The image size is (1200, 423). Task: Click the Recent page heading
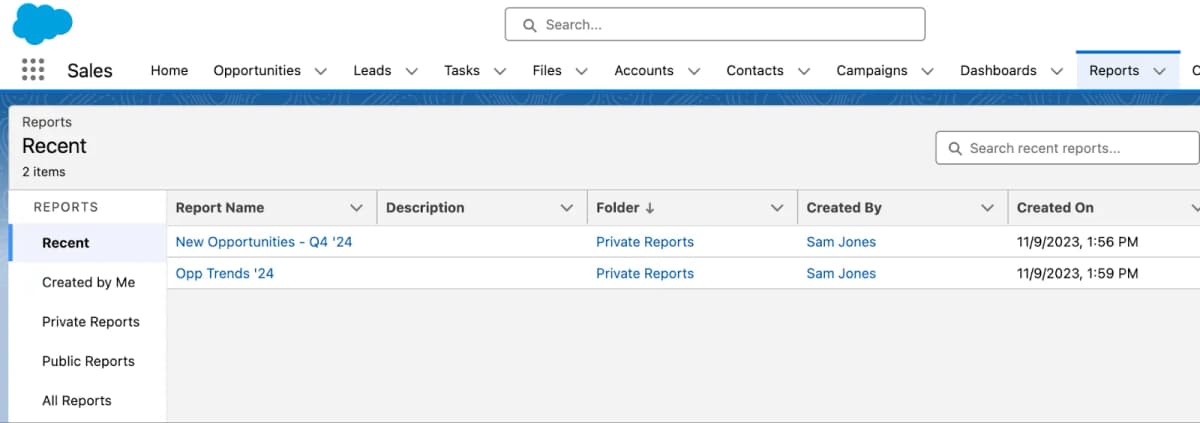tap(54, 146)
